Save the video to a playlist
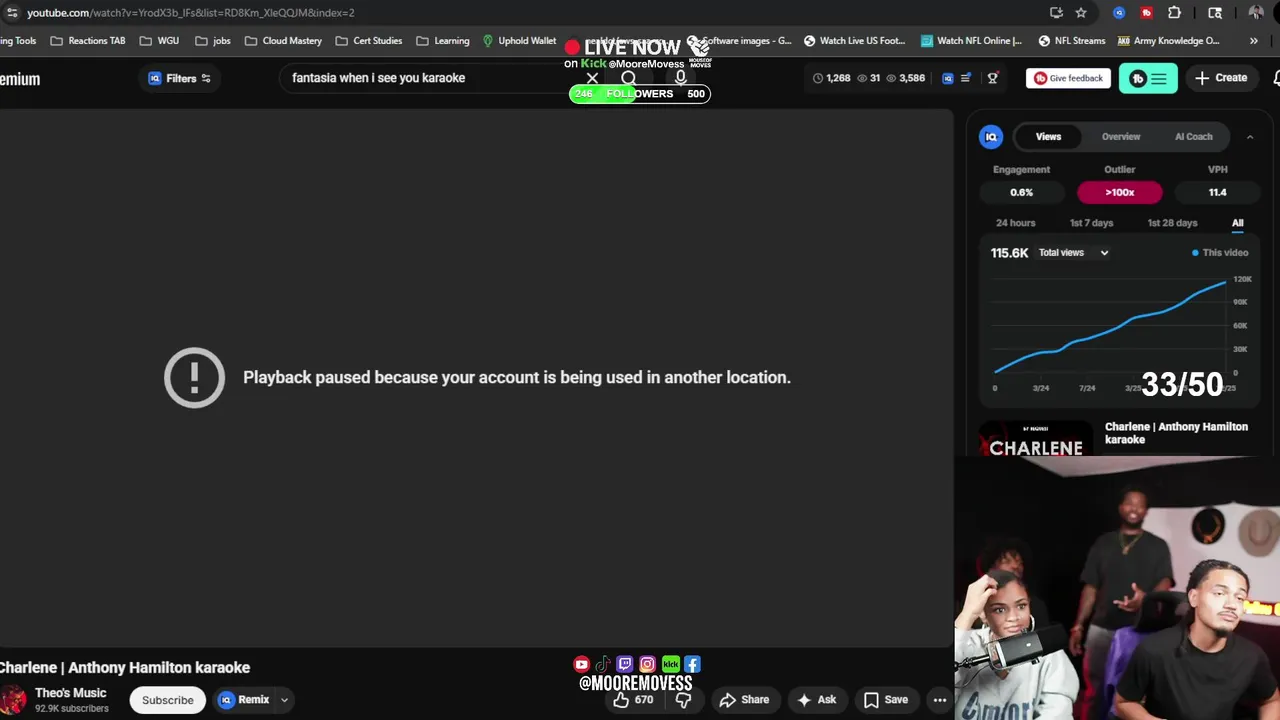 pyautogui.click(x=886, y=700)
